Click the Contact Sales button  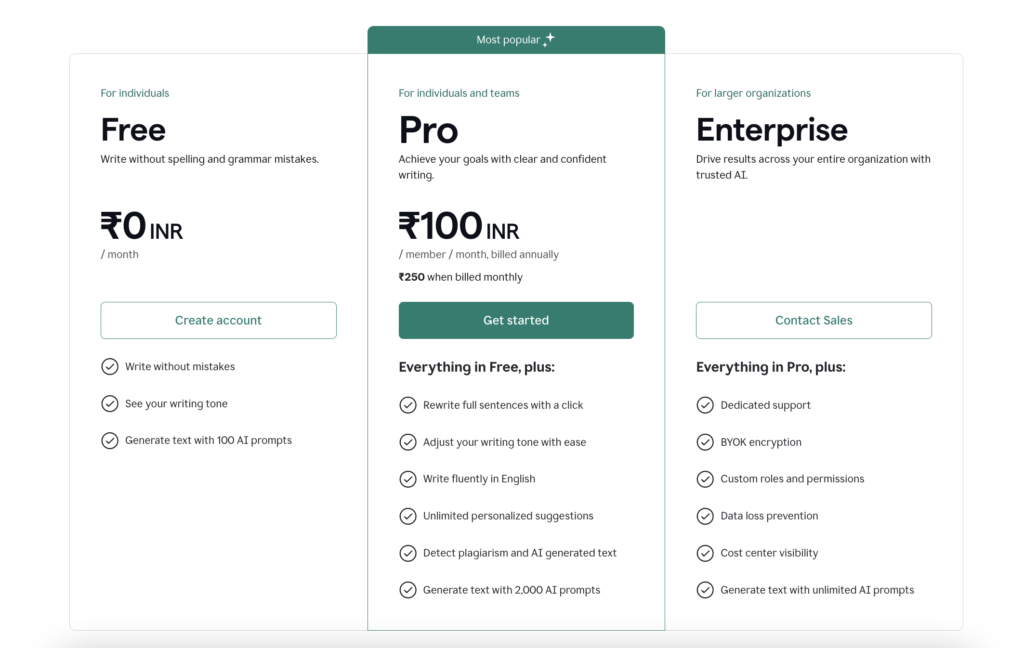(813, 320)
